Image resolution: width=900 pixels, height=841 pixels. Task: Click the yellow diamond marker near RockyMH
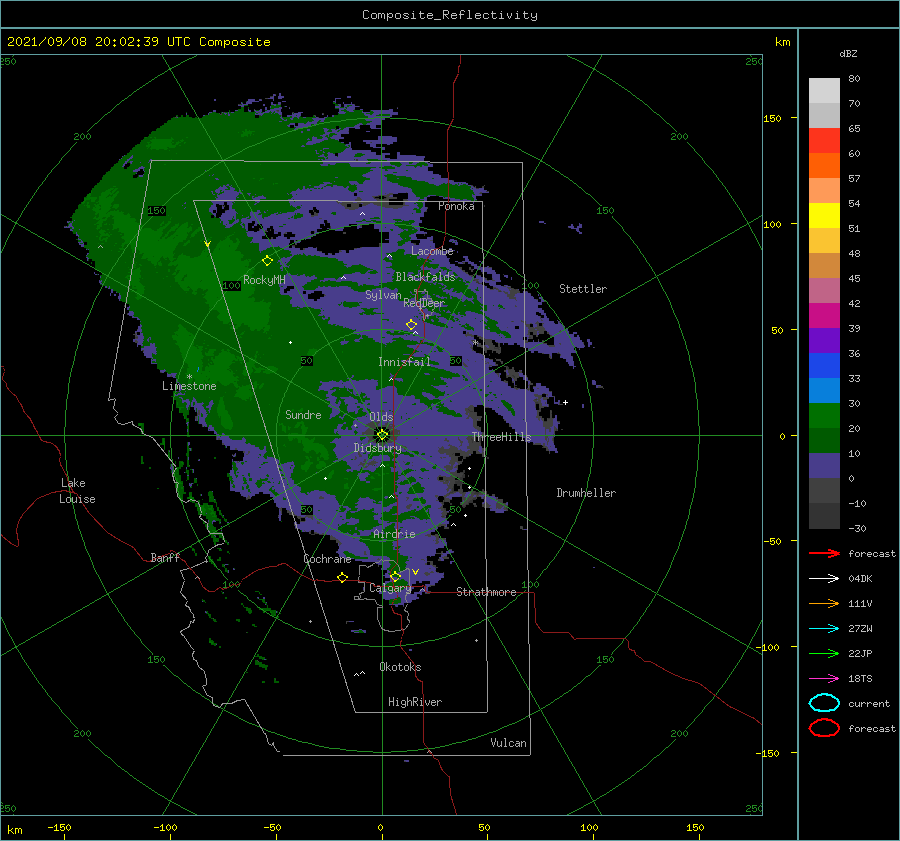267,261
